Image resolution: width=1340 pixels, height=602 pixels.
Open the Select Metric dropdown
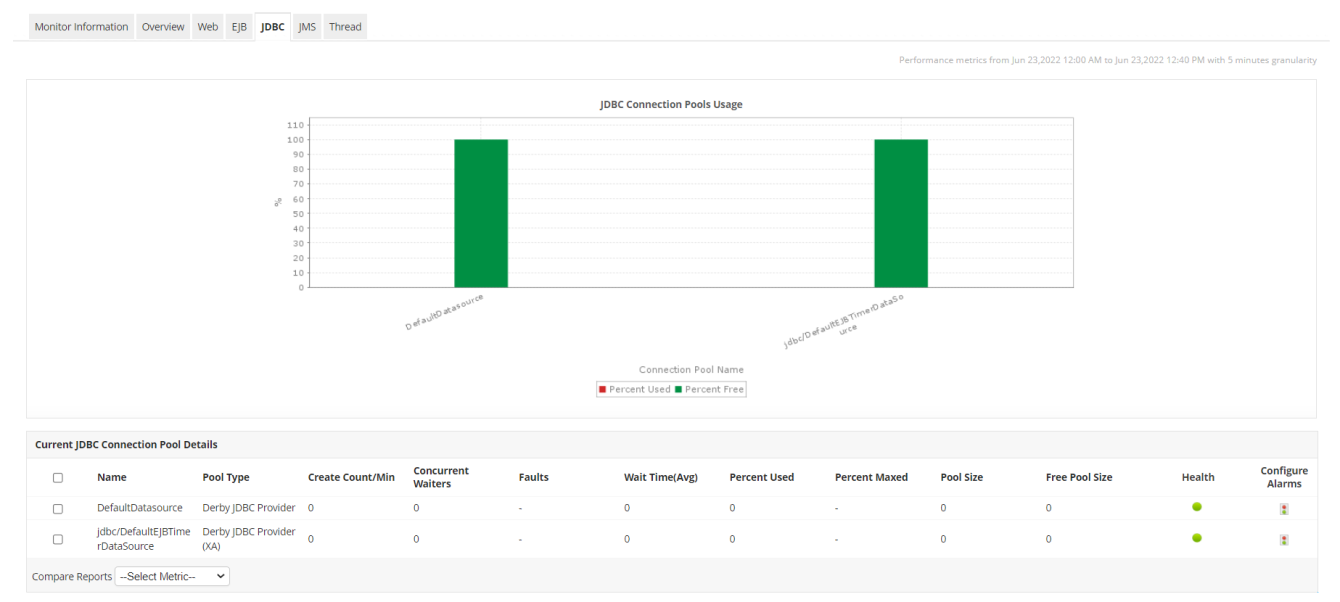tap(171, 576)
